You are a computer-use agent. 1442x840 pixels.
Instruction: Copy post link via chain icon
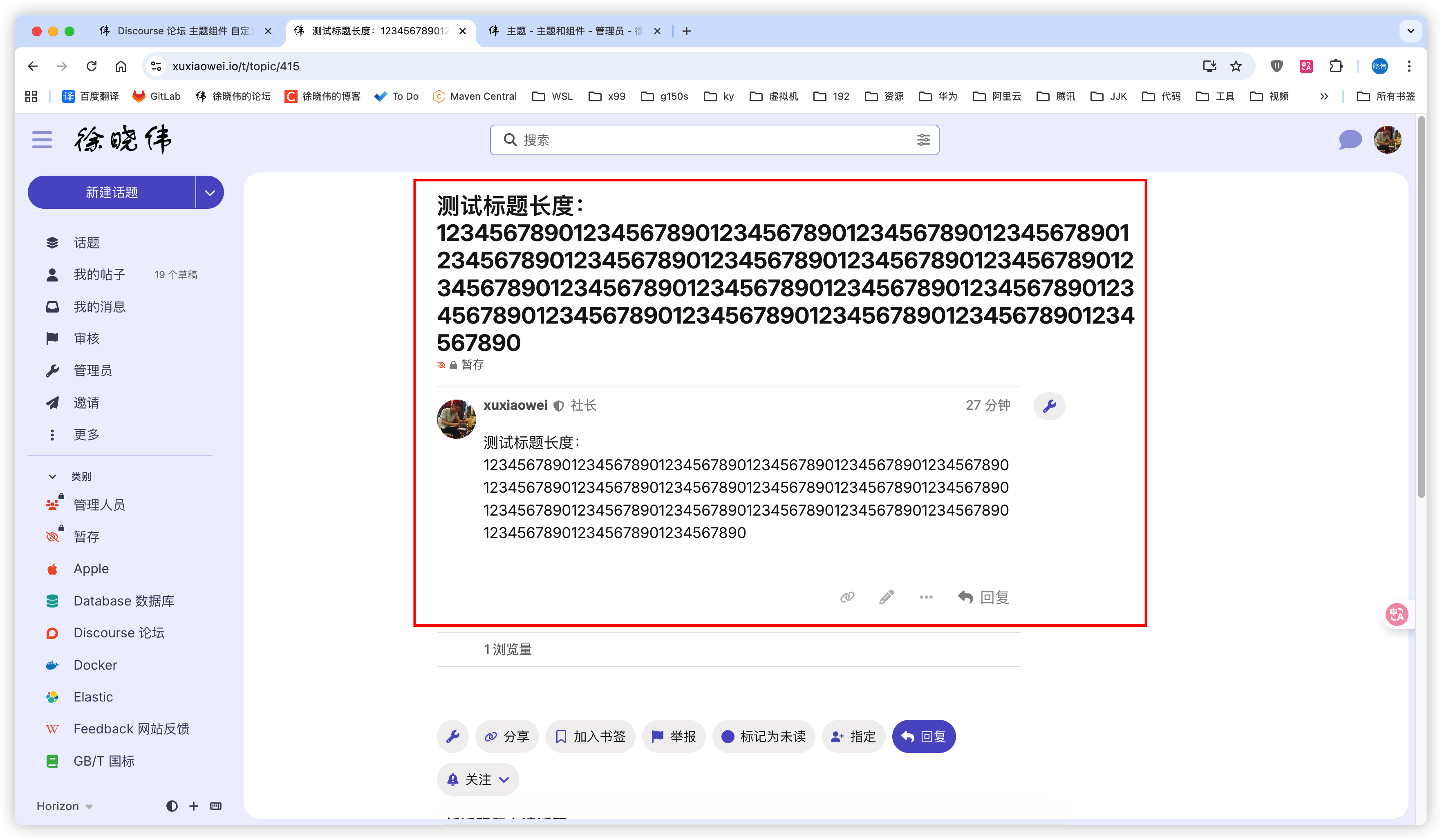[x=847, y=597]
